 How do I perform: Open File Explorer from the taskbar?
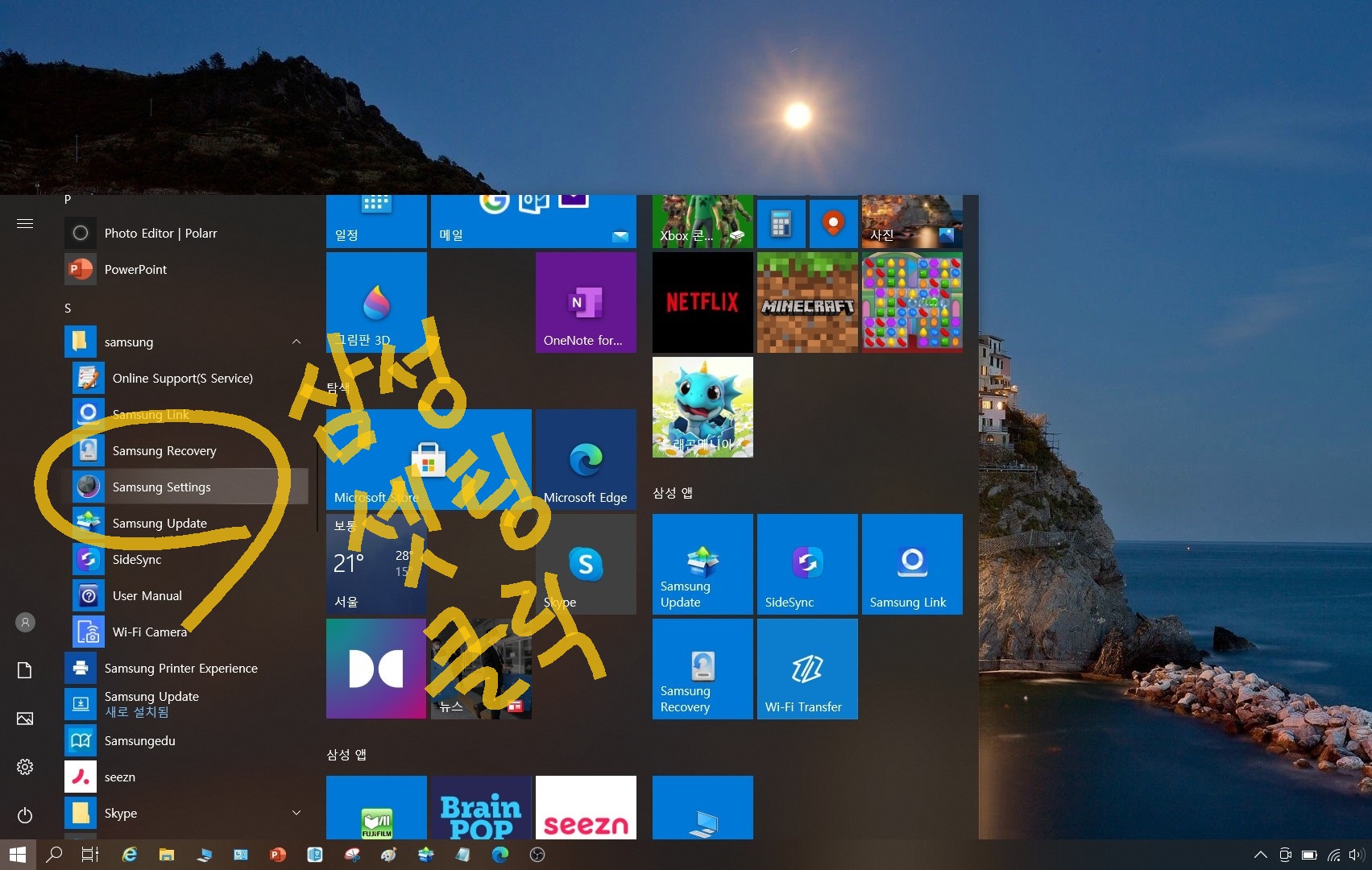point(167,855)
